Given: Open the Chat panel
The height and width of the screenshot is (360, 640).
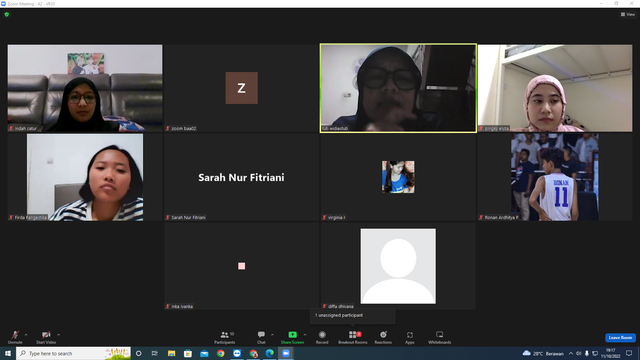Looking at the screenshot, I should coord(261,337).
